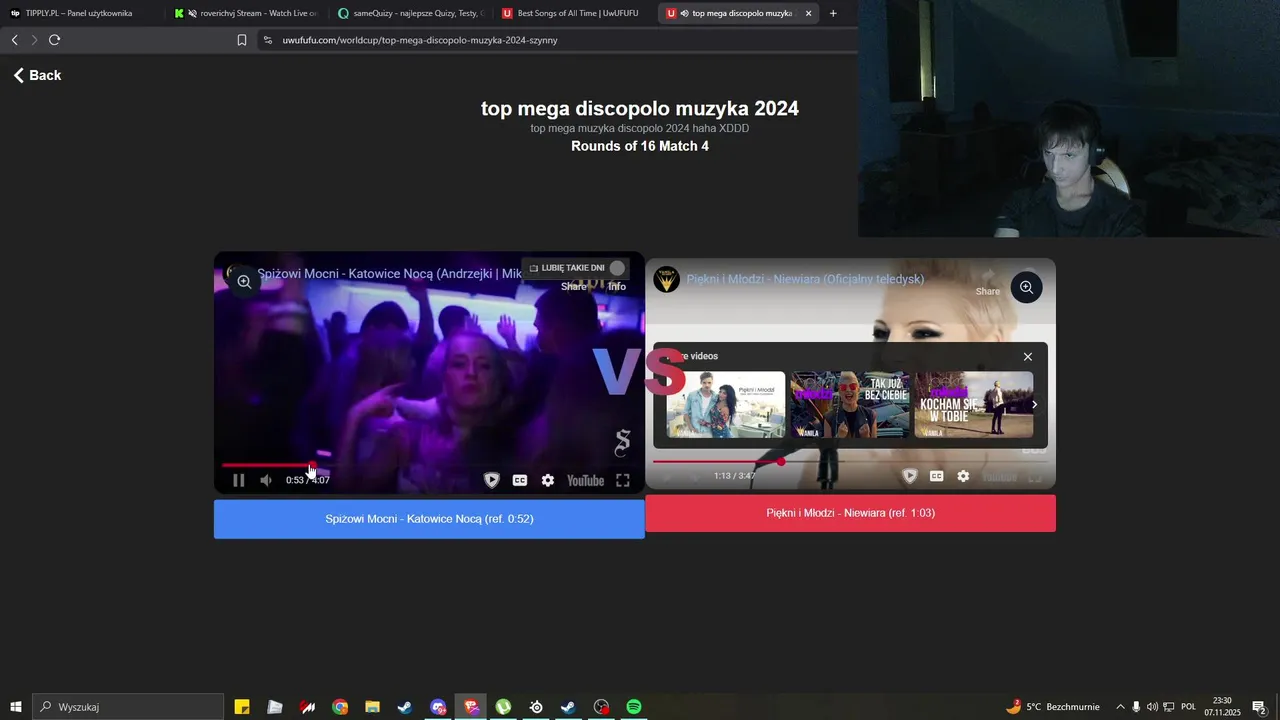Vote for Spiżowi Mocni - Katowice Nocą

pos(429,519)
